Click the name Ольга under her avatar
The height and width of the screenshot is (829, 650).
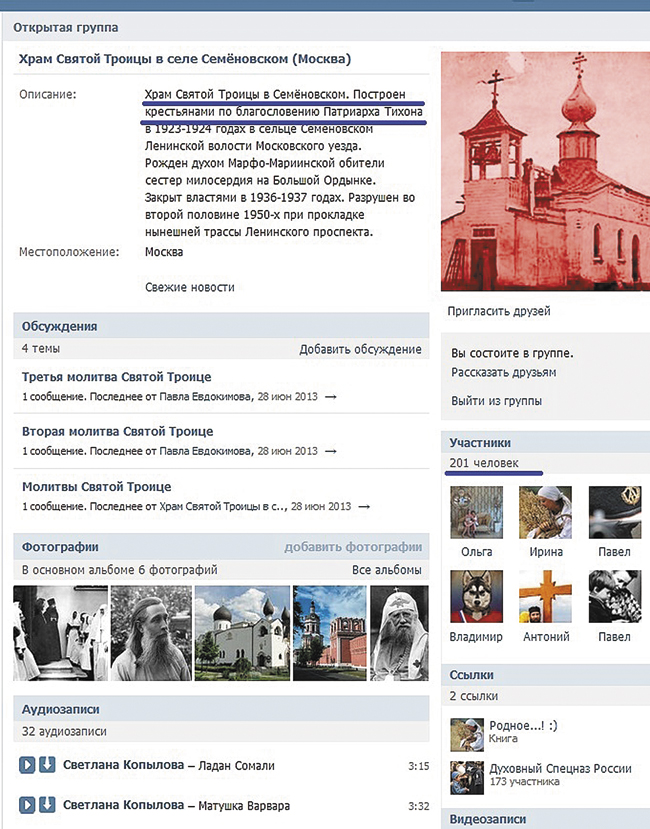click(477, 552)
